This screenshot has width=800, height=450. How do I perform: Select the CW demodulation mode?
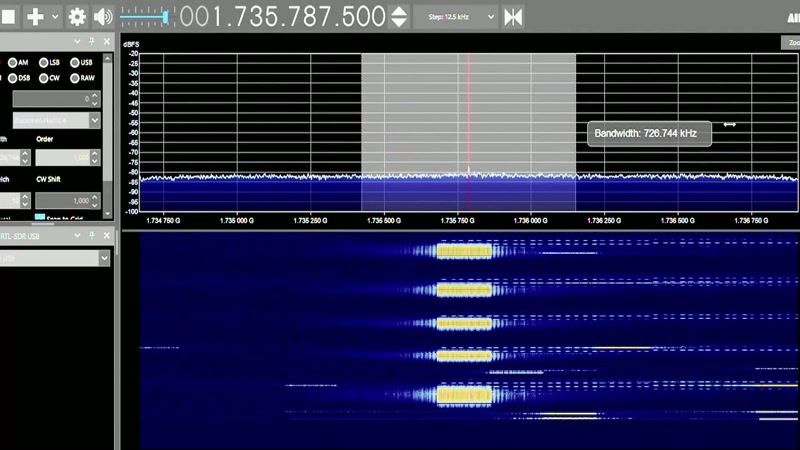(49, 78)
